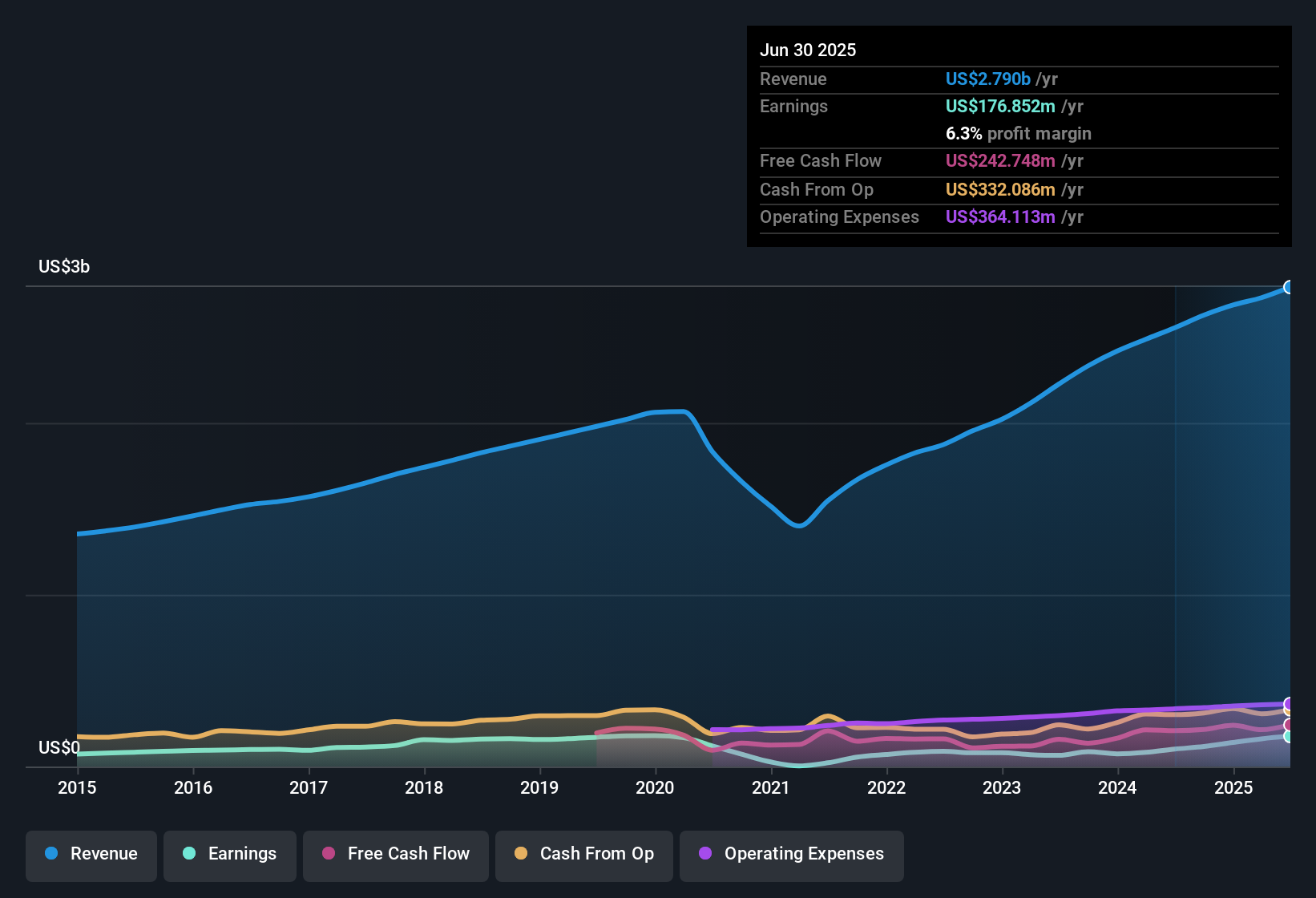Click the teal Earnings legend dot

pyautogui.click(x=189, y=853)
